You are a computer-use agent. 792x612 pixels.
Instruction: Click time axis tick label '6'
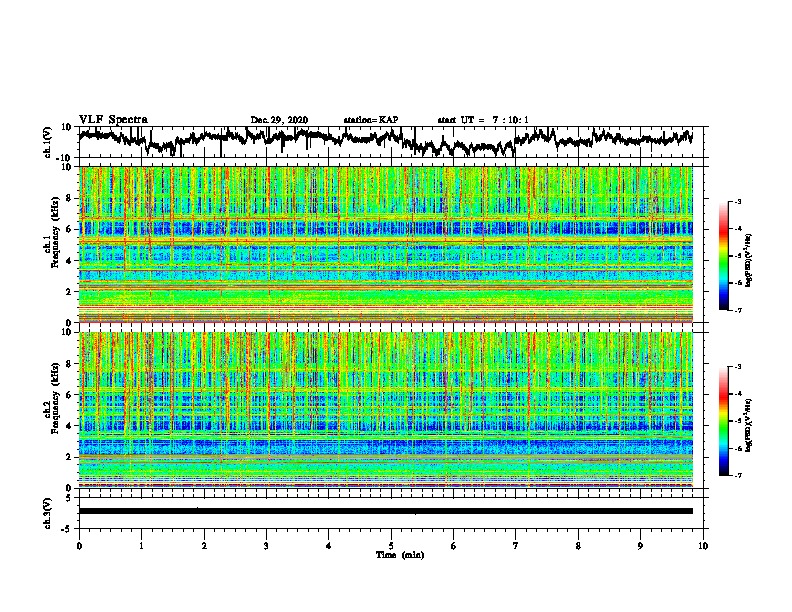click(x=454, y=546)
